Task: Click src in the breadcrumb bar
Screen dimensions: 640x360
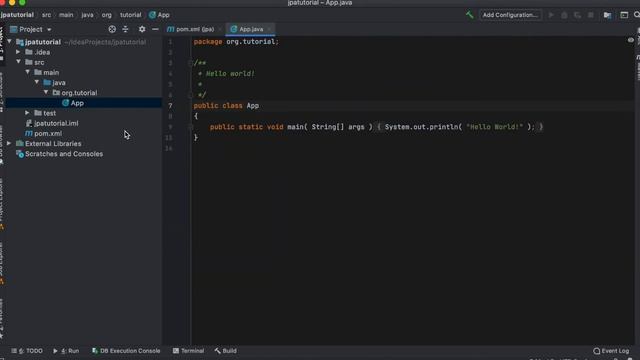Action: 47,15
